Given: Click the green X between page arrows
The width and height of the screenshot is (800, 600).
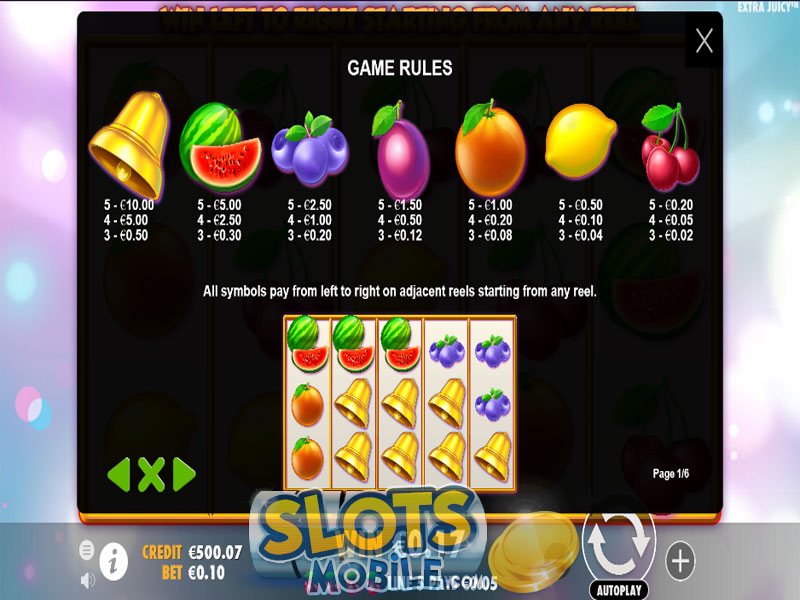Looking at the screenshot, I should [152, 474].
